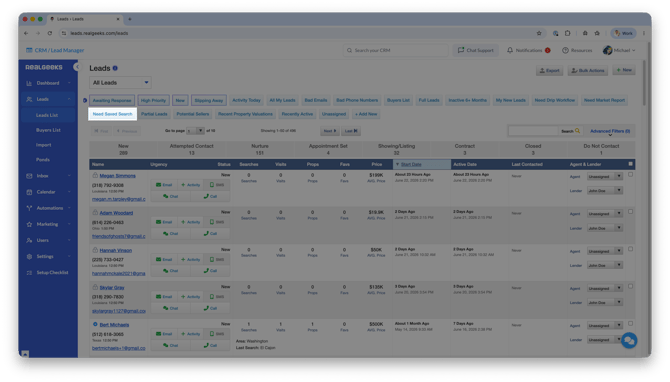This screenshot has height=382, width=670.
Task: Click Call button for Adam Woodard
Action: point(210,234)
